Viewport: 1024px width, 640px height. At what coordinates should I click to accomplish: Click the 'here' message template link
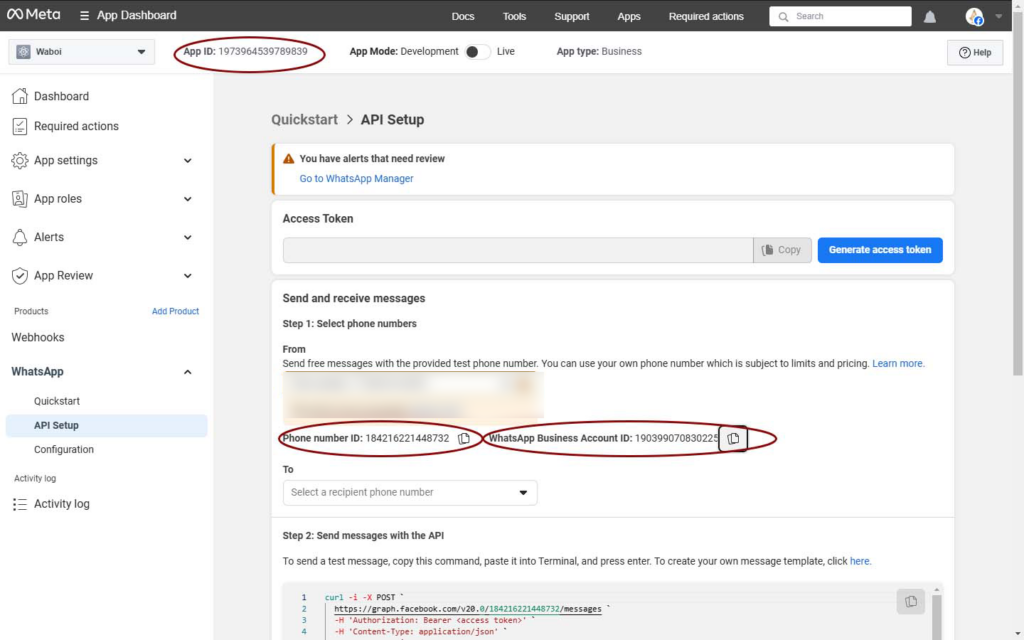click(x=860, y=561)
